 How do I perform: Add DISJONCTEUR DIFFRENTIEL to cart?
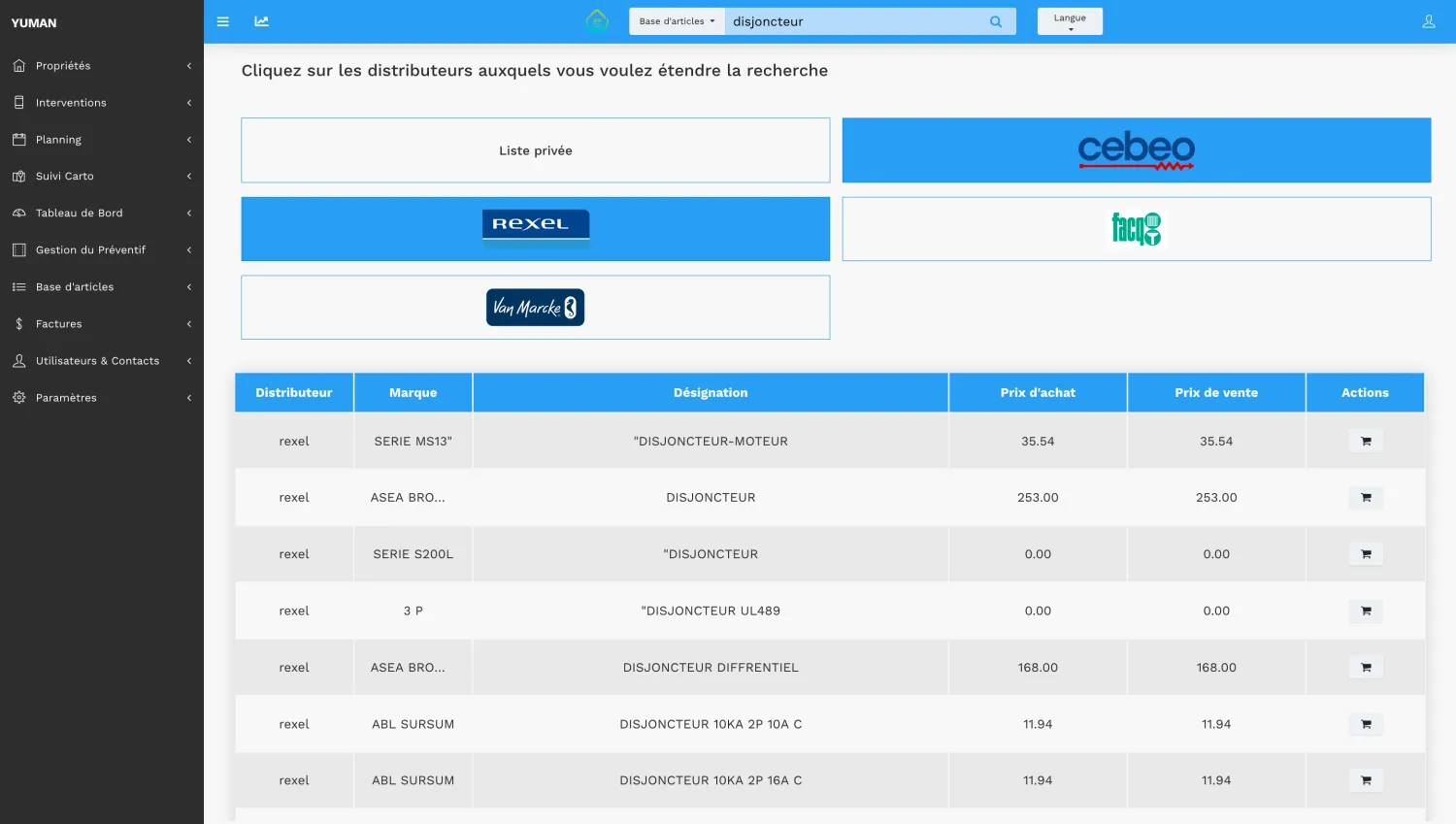click(x=1366, y=668)
